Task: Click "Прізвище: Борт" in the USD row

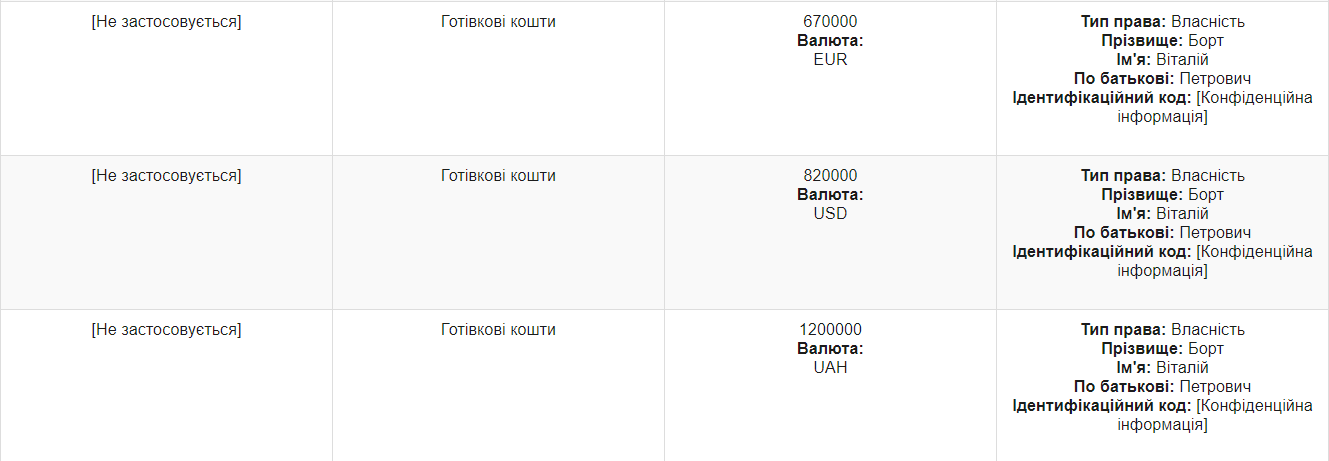Action: [1162, 195]
